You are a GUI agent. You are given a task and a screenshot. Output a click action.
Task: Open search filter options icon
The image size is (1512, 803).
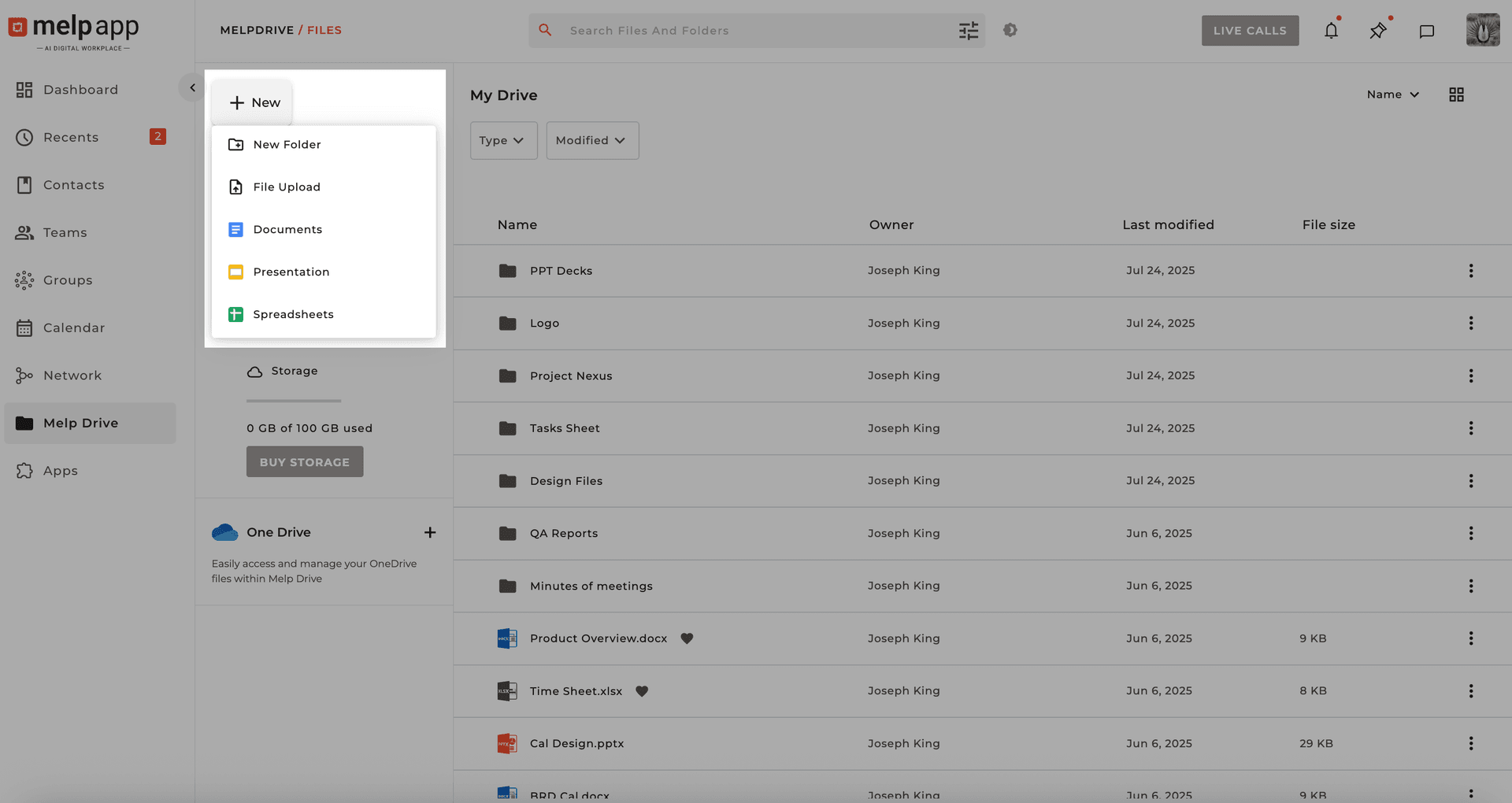969,30
